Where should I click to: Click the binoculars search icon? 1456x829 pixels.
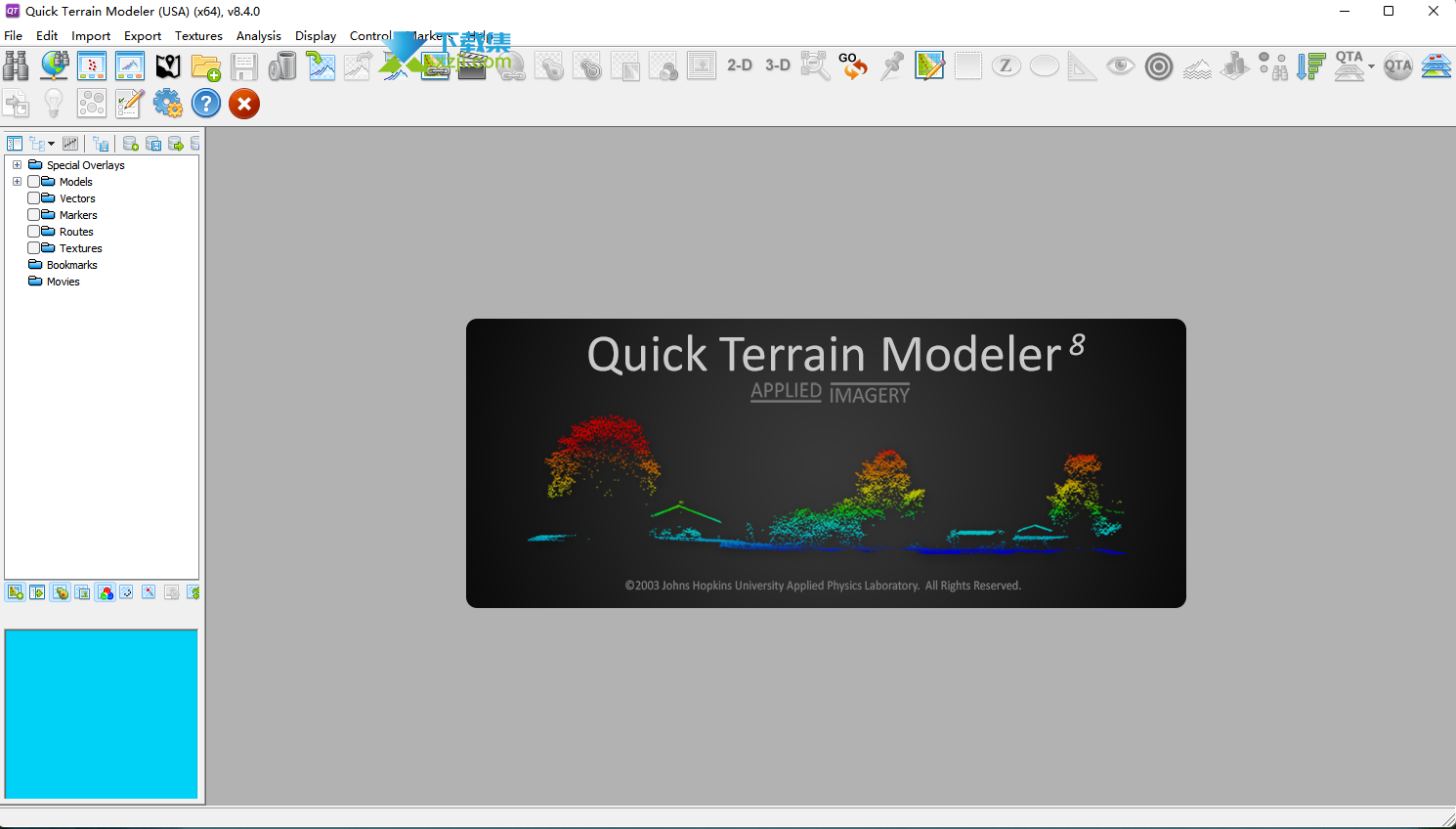click(16, 65)
